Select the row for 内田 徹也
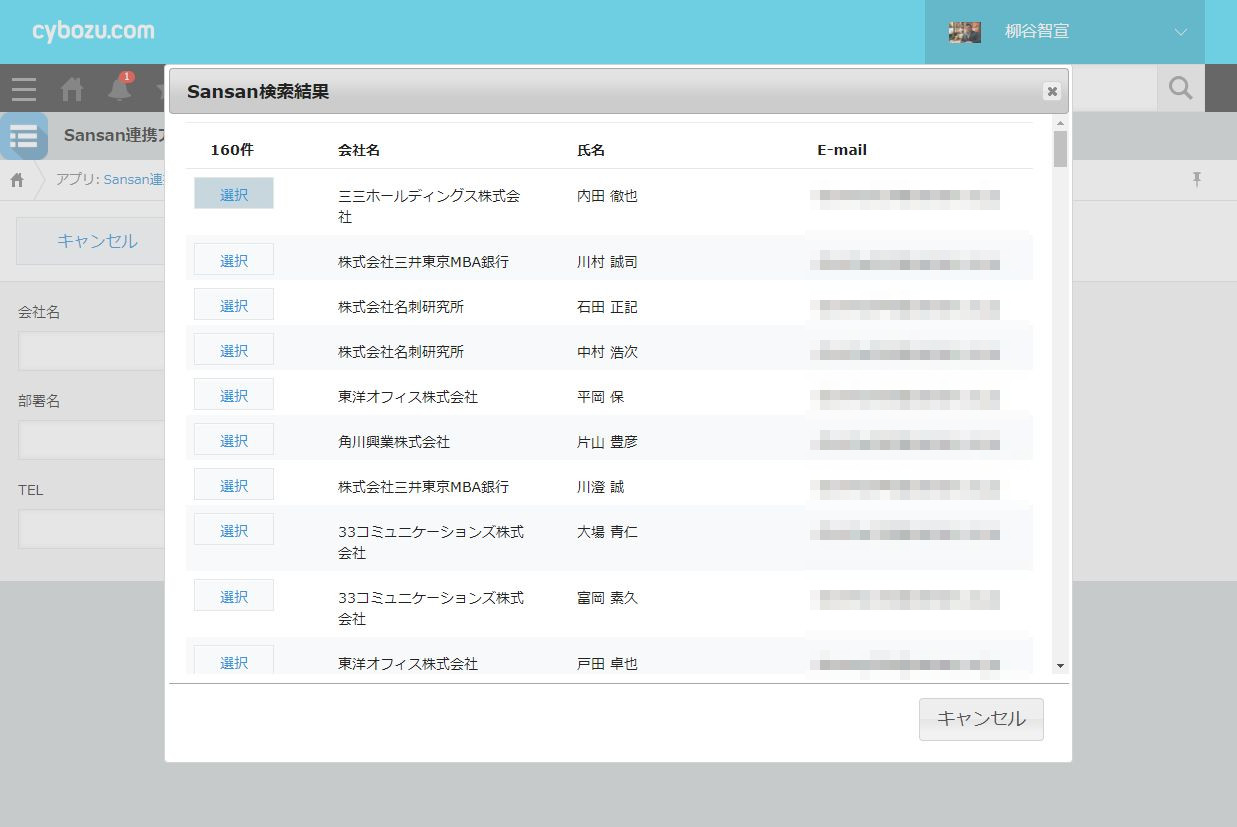Viewport: 1237px width, 827px height. click(233, 194)
